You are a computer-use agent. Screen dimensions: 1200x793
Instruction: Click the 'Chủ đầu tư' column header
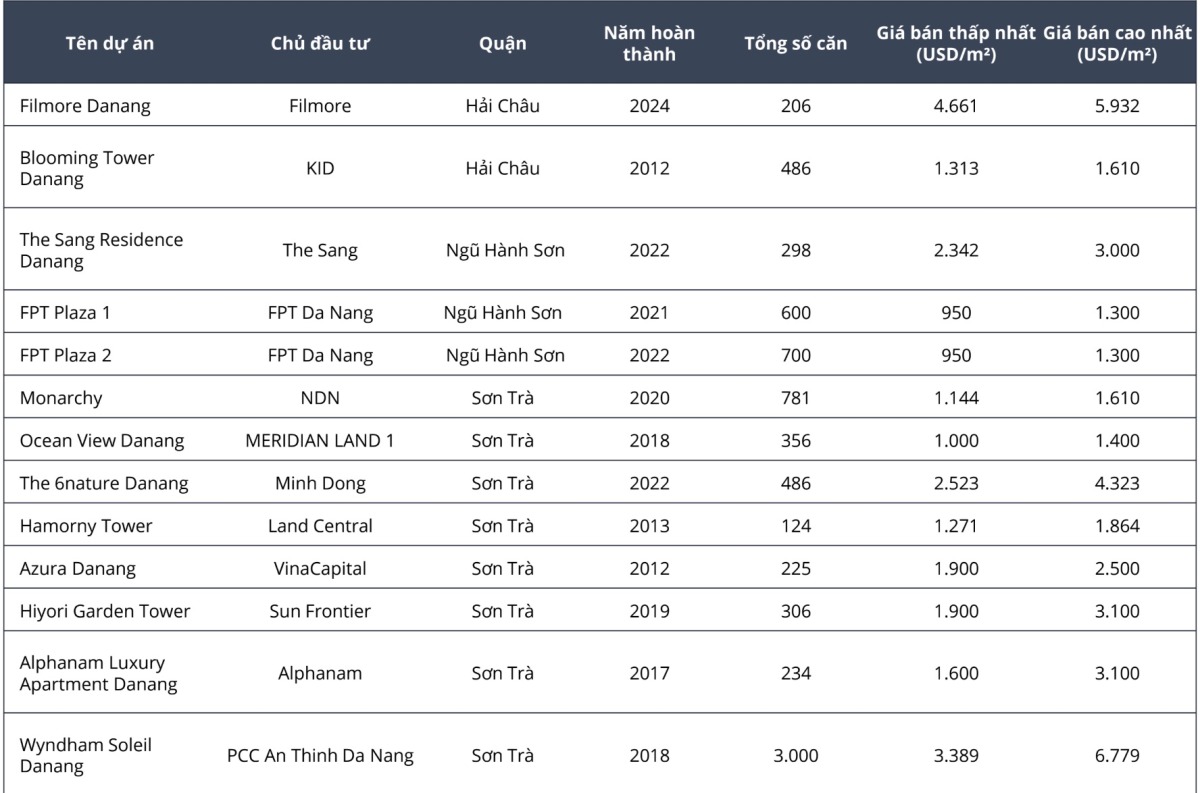click(x=320, y=43)
